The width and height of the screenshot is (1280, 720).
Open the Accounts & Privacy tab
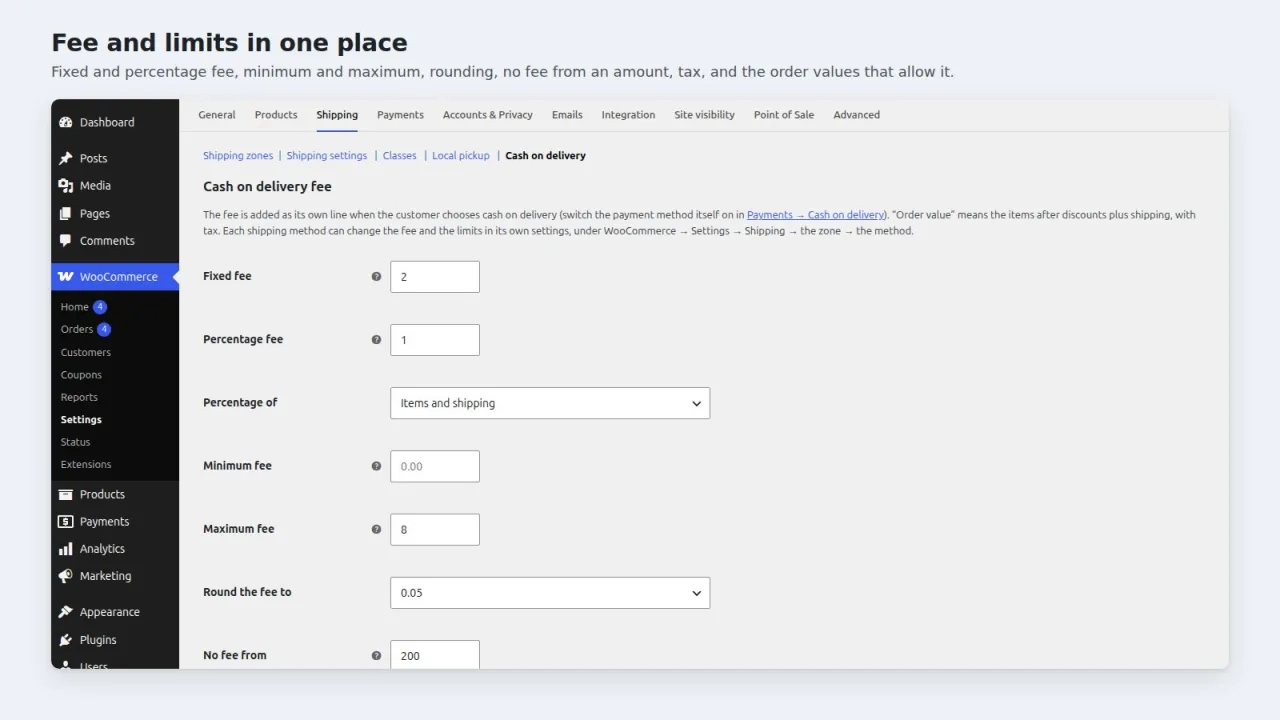click(x=488, y=115)
